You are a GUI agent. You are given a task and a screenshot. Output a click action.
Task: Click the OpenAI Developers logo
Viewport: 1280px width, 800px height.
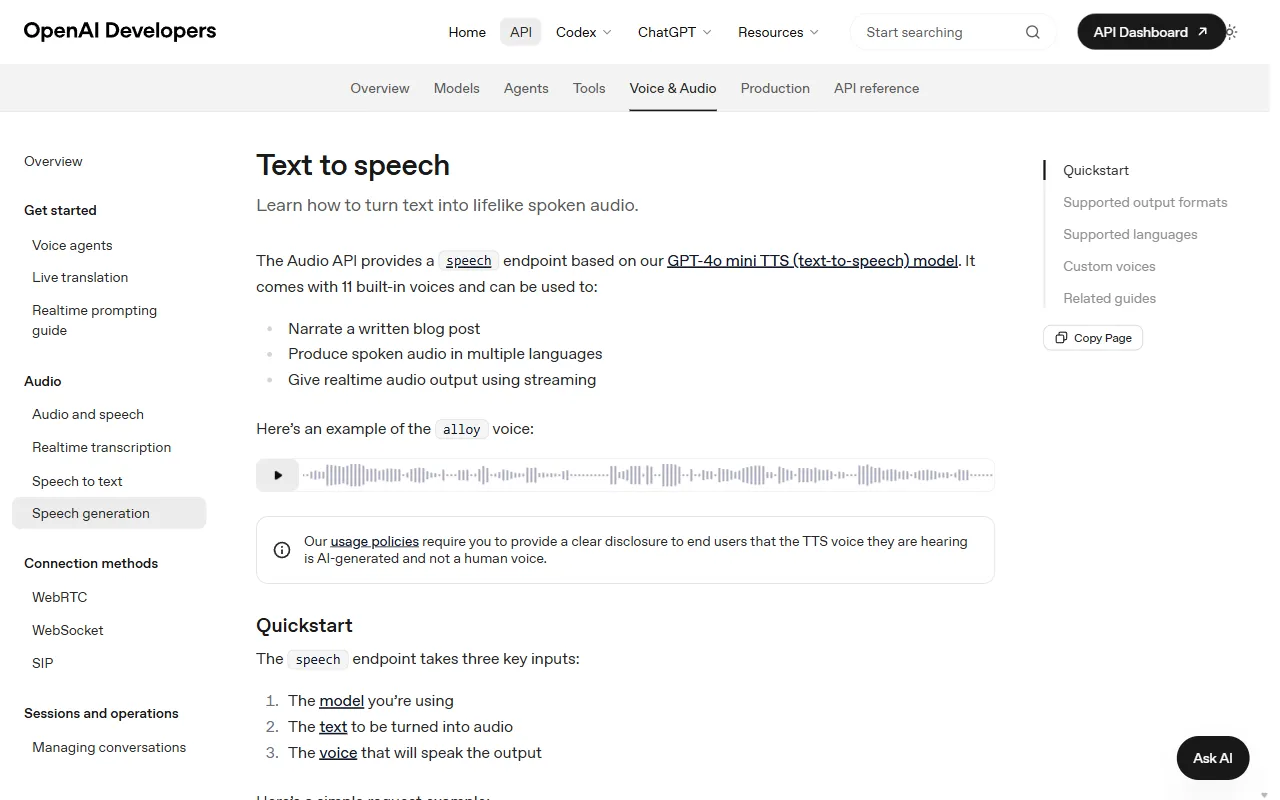click(x=120, y=31)
